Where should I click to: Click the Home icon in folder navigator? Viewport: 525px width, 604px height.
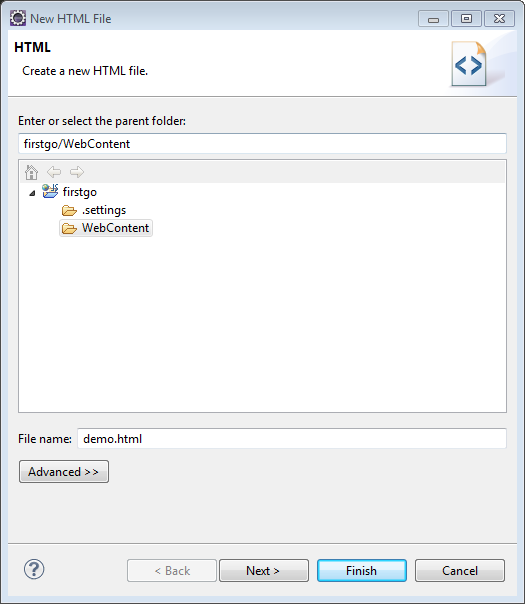coord(31,172)
